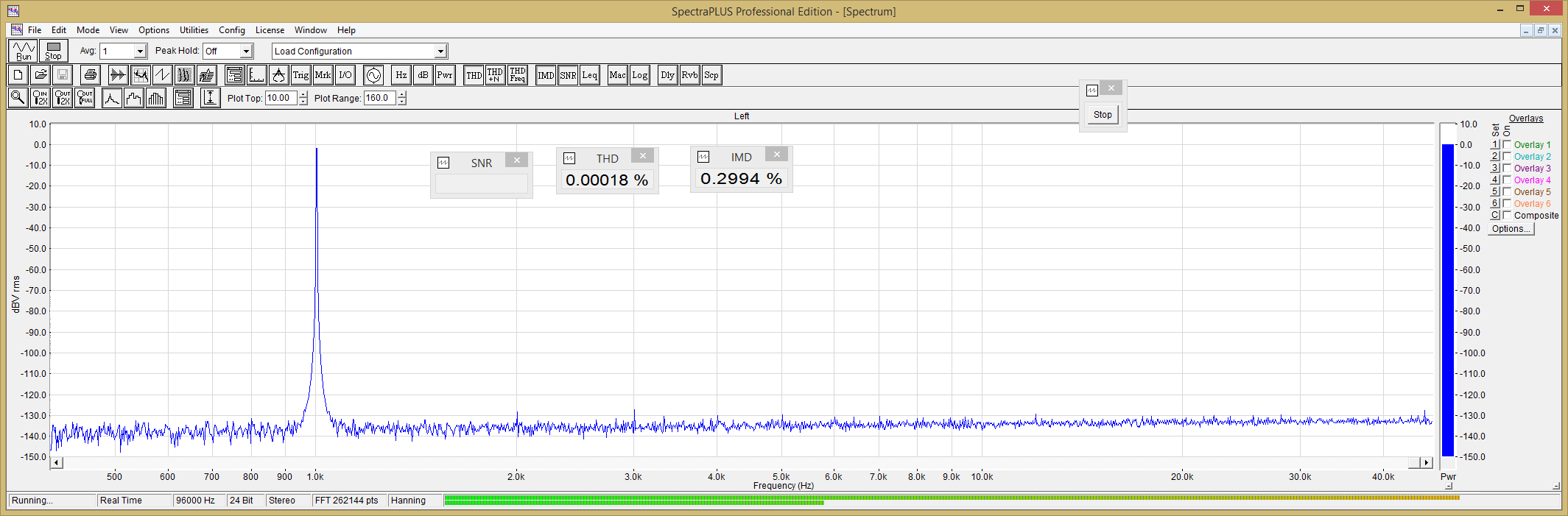
Task: Click the Pwr total power button
Action: pos(445,75)
